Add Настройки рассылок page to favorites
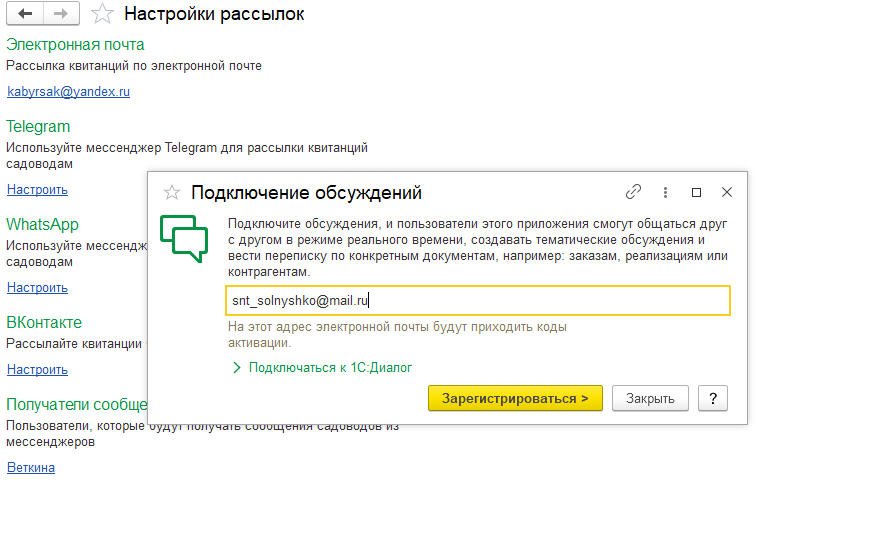The height and width of the screenshot is (548, 886). [101, 14]
